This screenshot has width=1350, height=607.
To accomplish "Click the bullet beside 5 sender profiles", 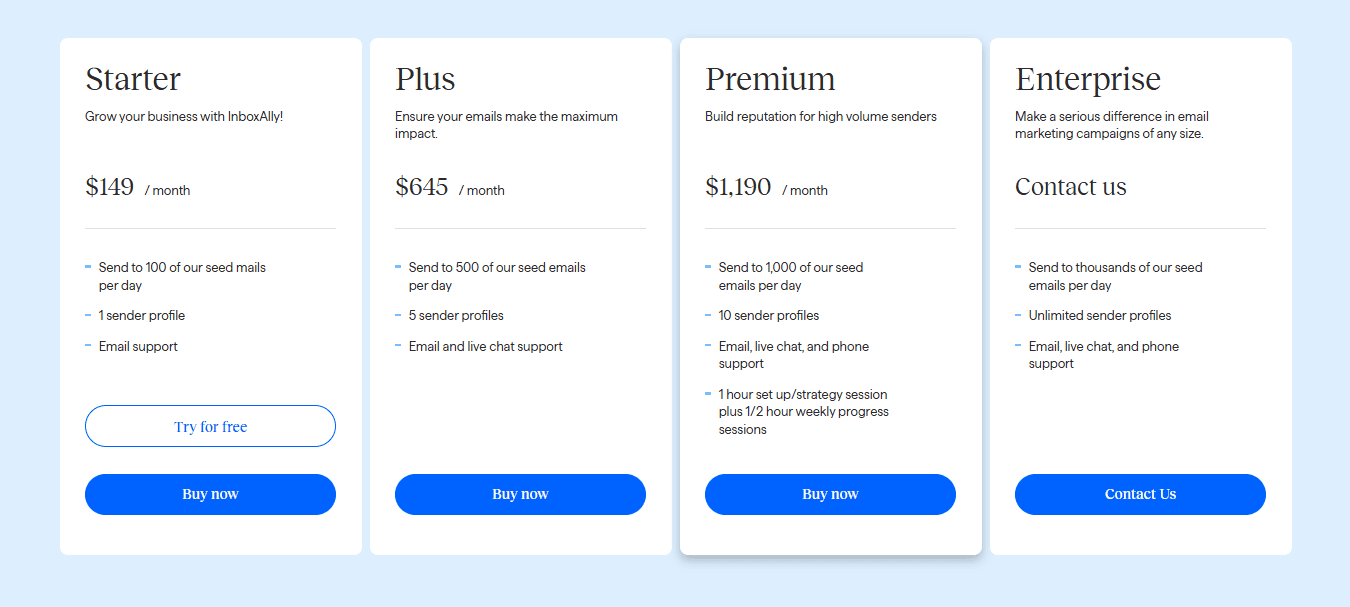I will pyautogui.click(x=398, y=315).
